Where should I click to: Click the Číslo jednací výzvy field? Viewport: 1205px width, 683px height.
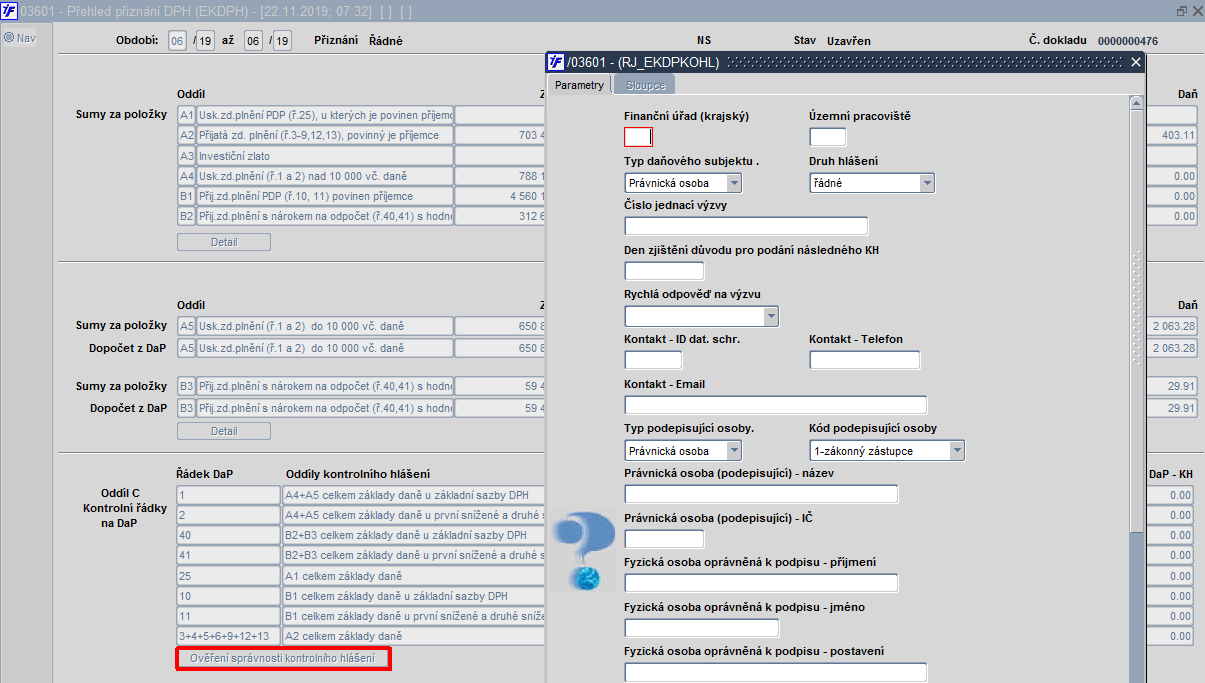point(746,226)
